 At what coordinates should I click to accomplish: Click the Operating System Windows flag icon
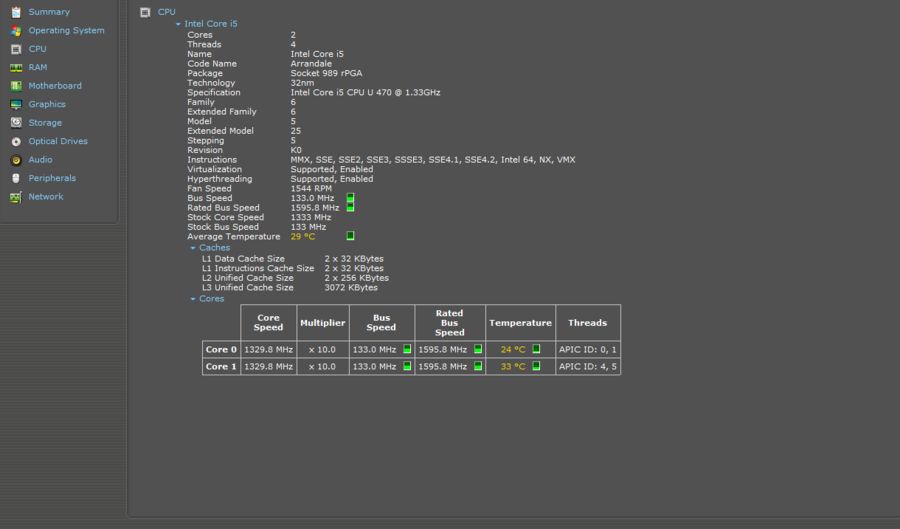[16, 30]
